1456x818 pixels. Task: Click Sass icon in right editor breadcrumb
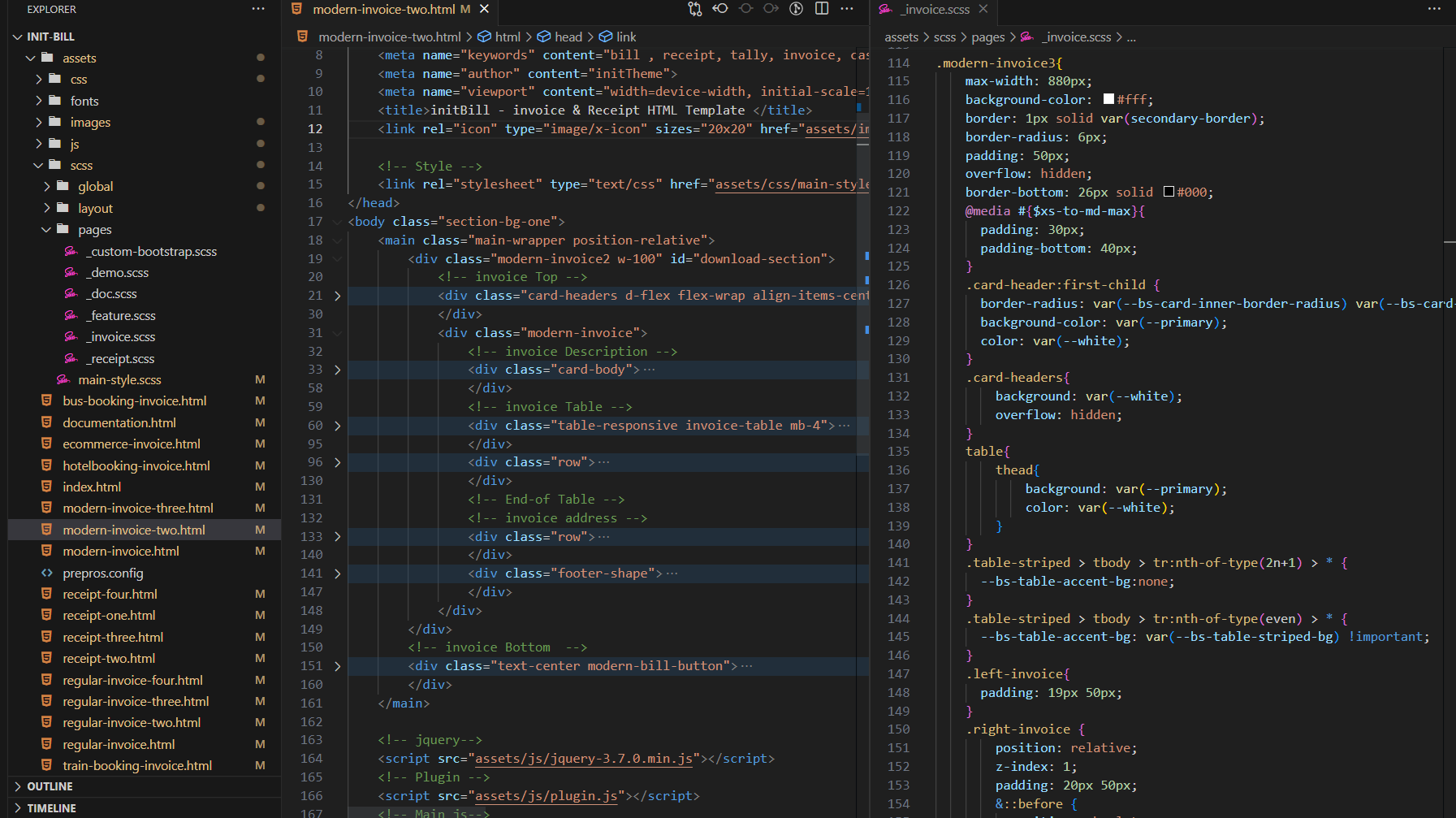[x=1027, y=37]
